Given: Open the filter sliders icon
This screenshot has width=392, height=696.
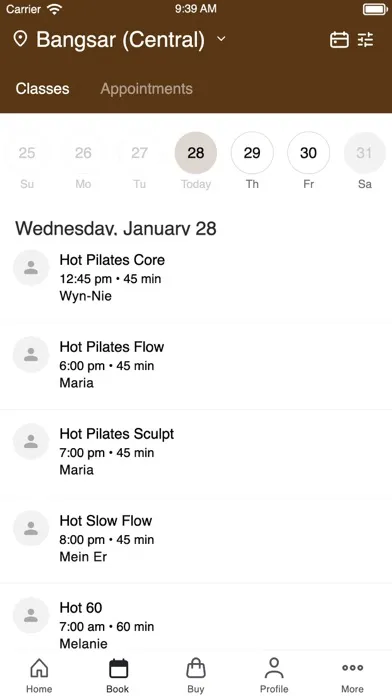Looking at the screenshot, I should click(x=366, y=40).
